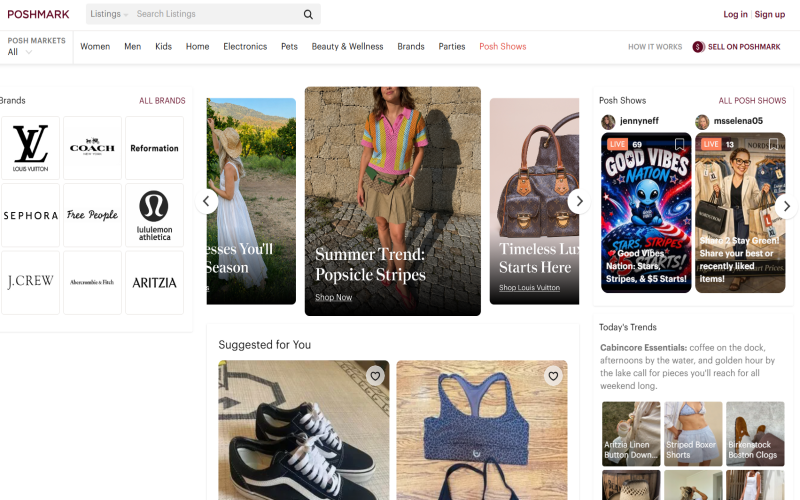Bookmark the jennyneff Good Vibes show
This screenshot has width=800, height=500.
point(679,144)
